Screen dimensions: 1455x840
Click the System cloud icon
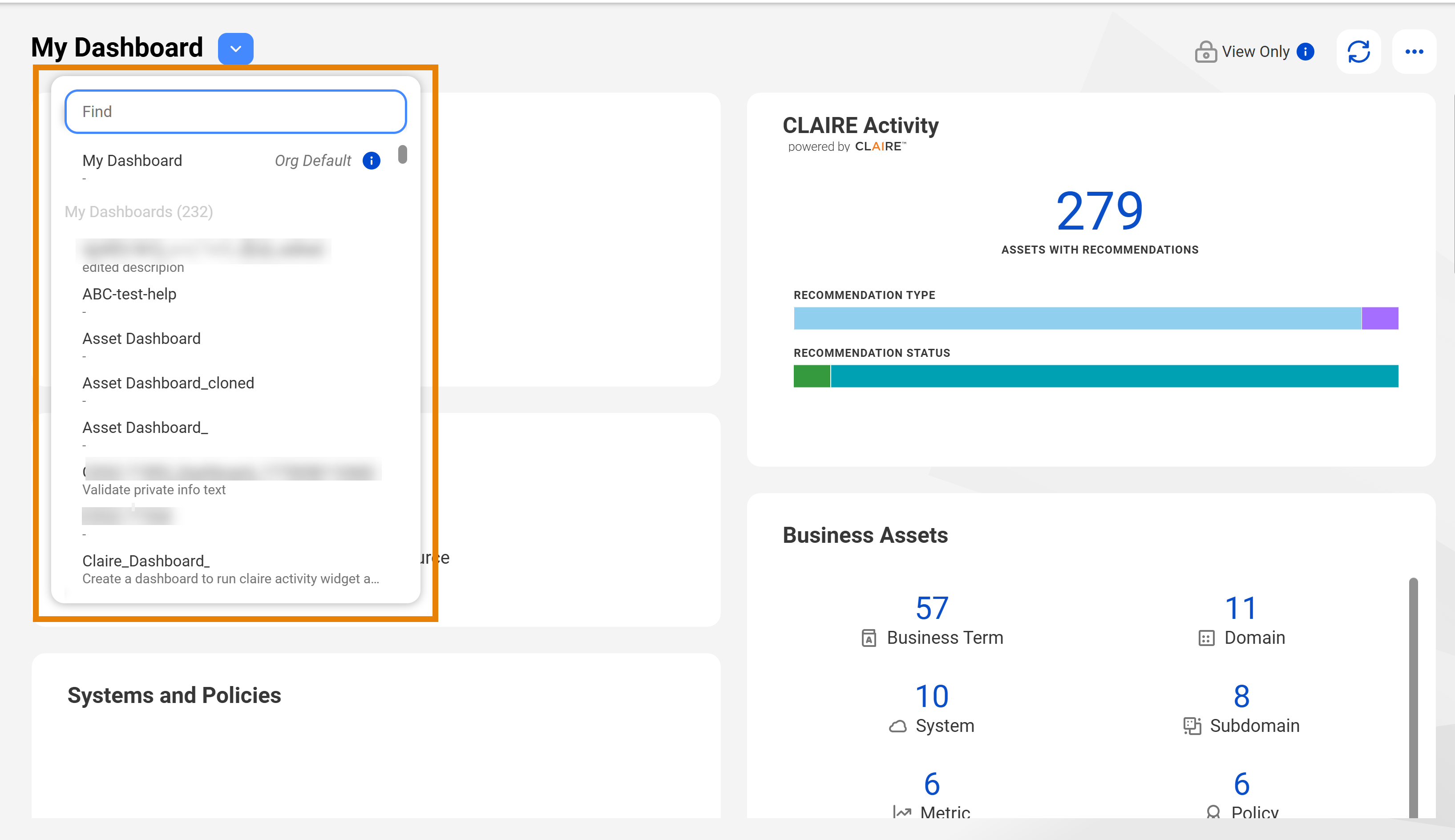tap(897, 727)
